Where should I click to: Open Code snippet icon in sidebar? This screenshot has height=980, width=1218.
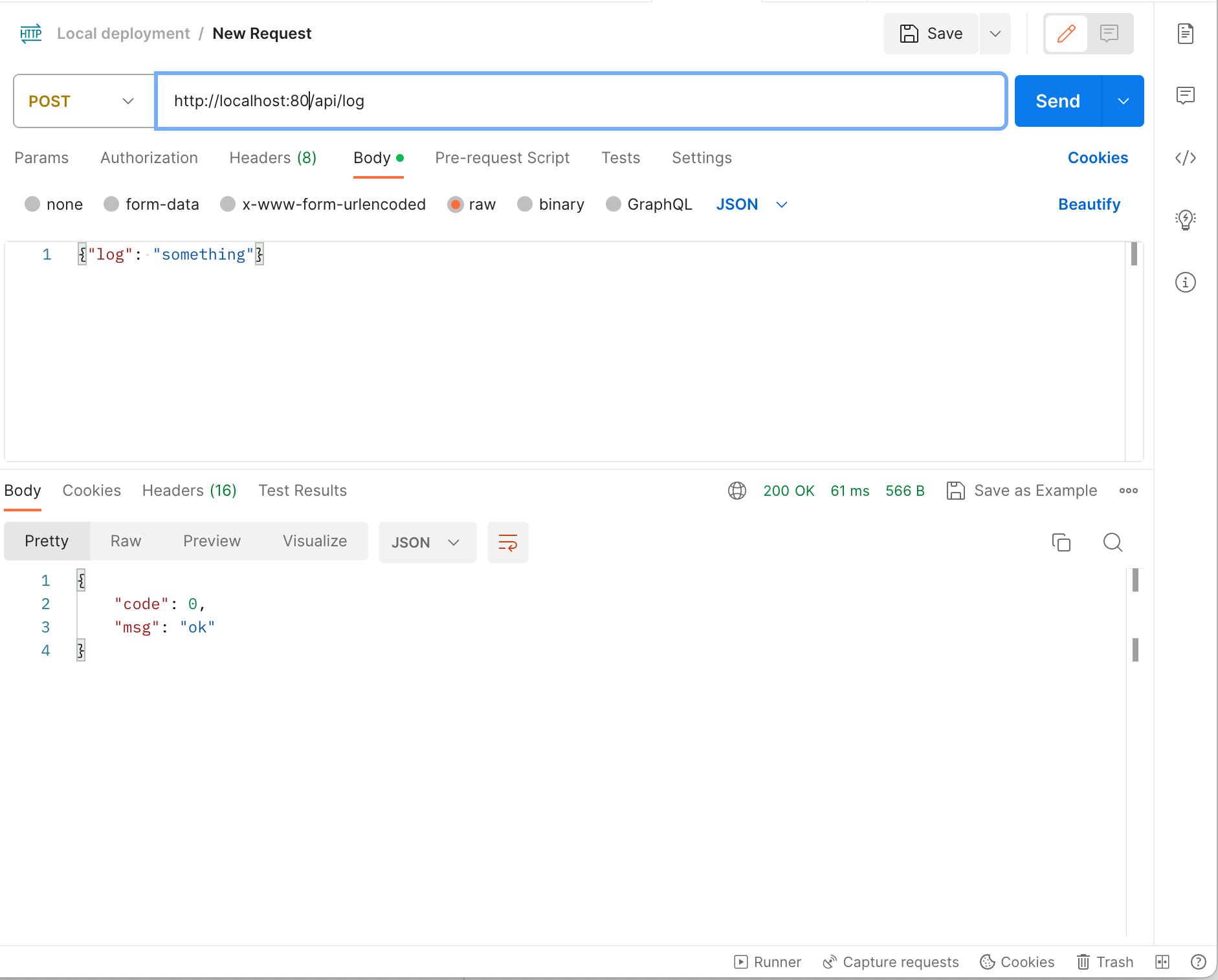(1186, 158)
